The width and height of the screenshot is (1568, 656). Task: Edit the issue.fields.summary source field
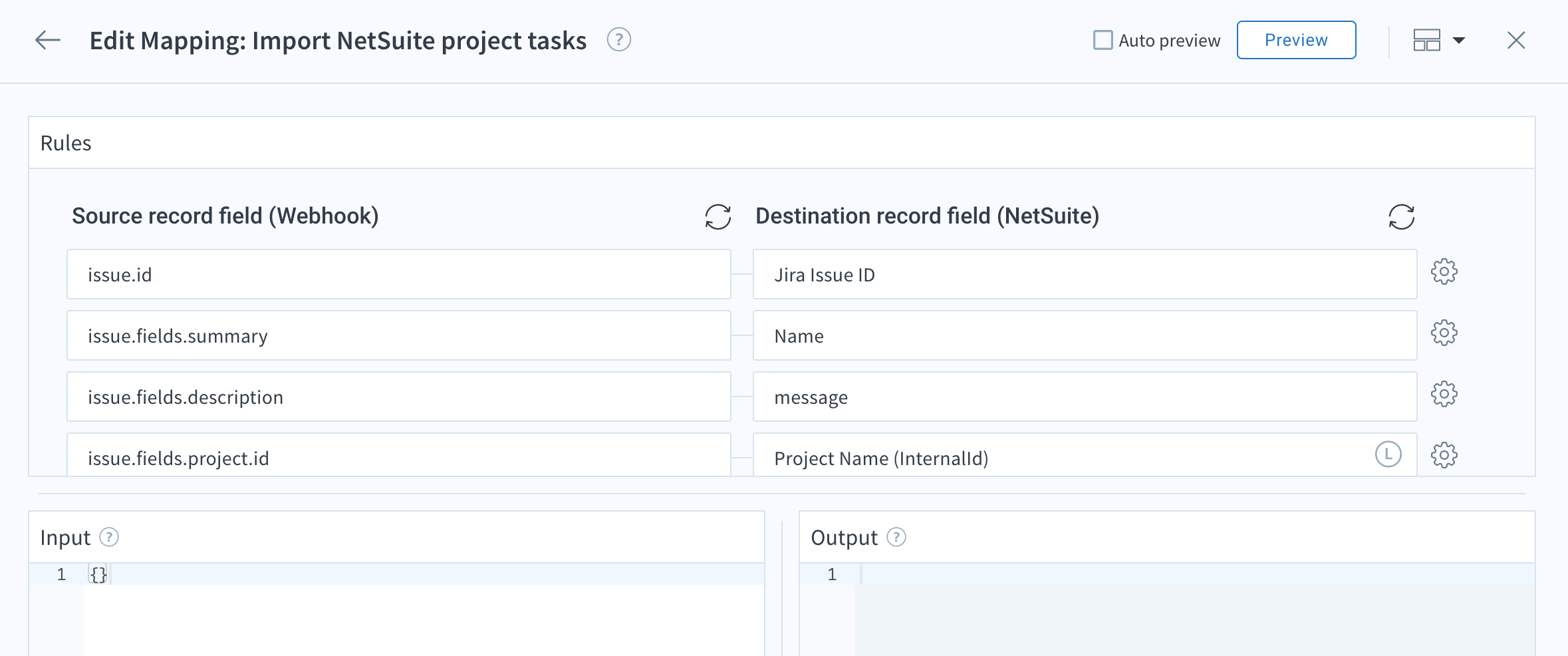[x=399, y=335]
